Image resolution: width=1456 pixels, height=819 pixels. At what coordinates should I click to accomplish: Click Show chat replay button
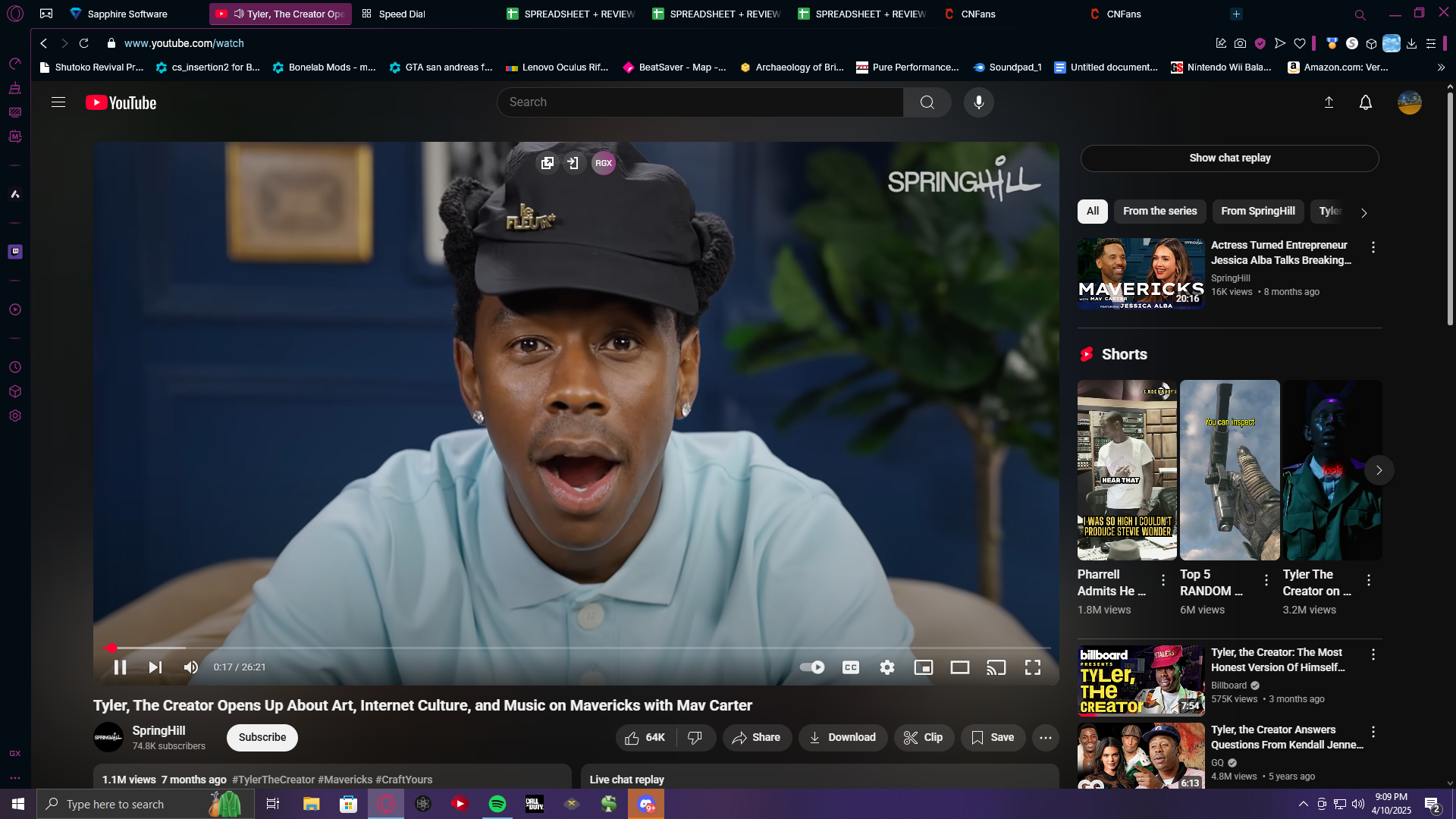point(1229,158)
